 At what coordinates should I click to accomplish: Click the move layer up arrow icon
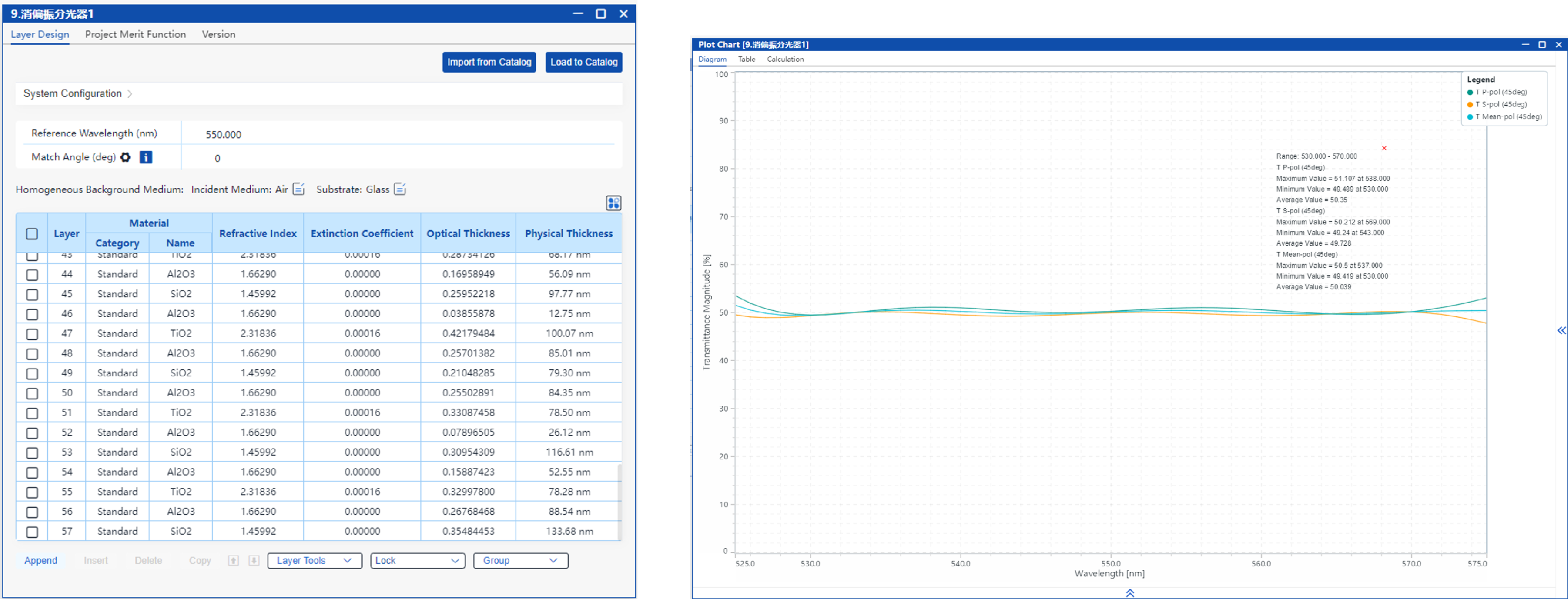(233, 561)
